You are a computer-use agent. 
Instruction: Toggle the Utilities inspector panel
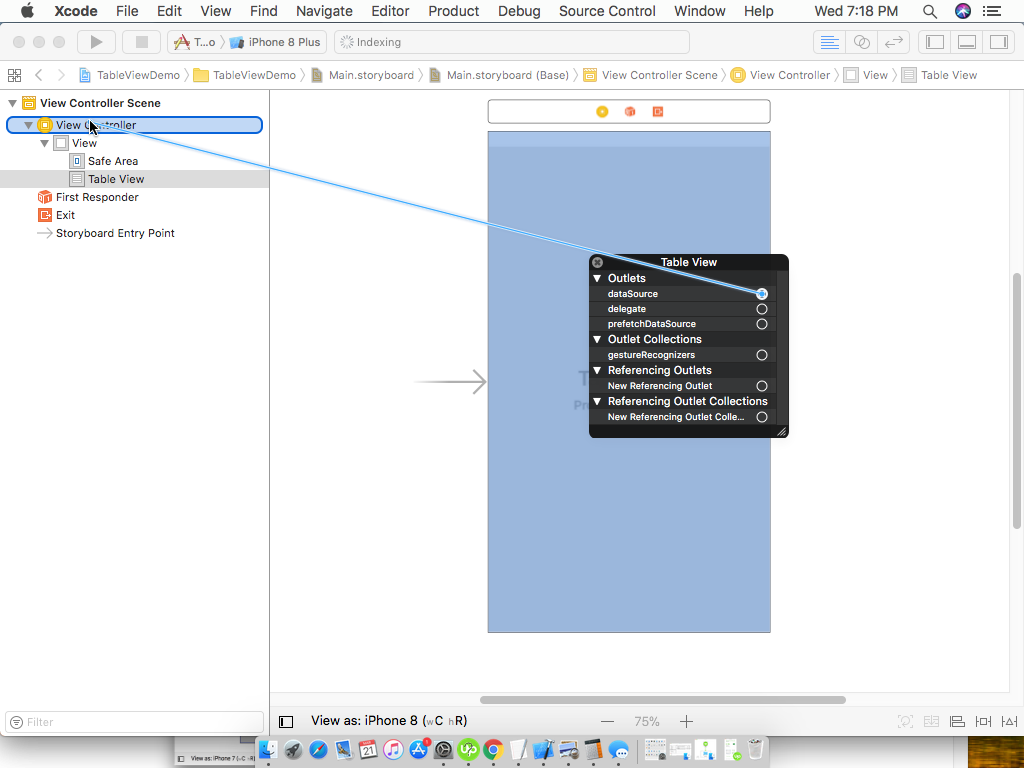(999, 42)
